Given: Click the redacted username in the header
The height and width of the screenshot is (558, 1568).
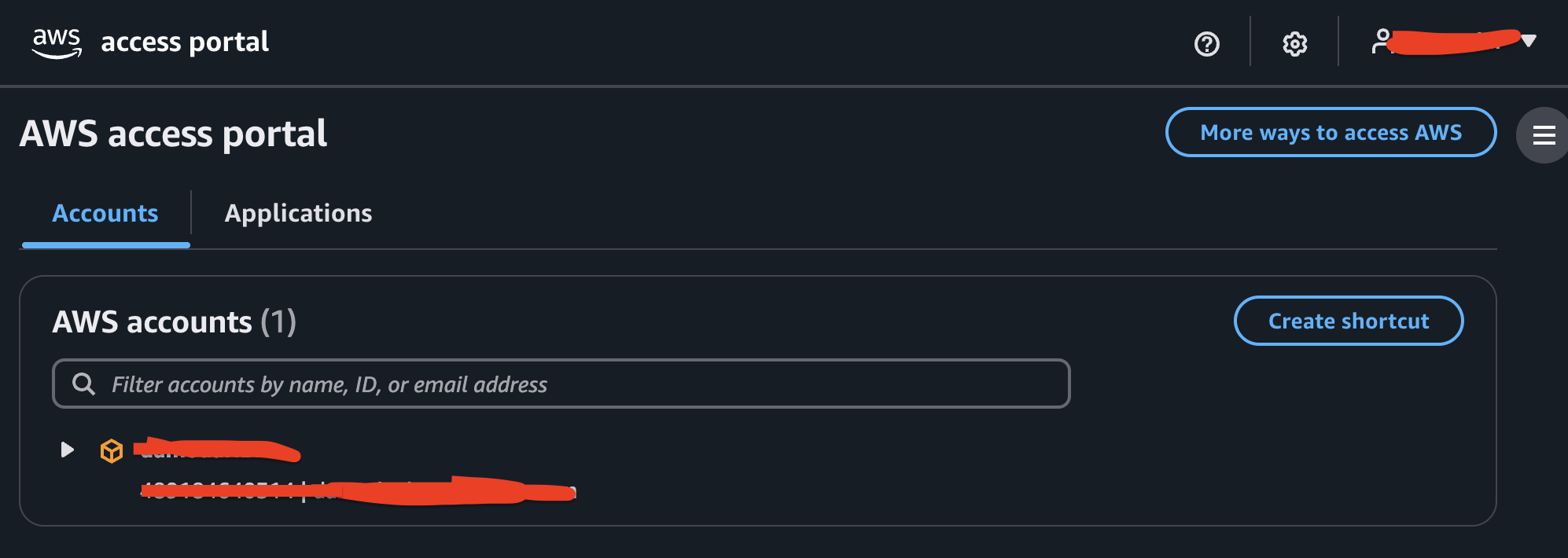Looking at the screenshot, I should [x=1453, y=41].
